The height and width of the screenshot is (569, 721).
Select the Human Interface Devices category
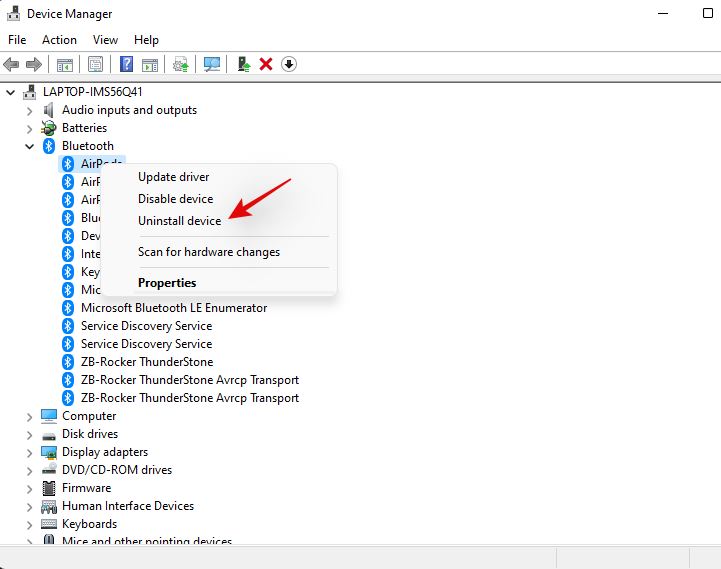(x=127, y=506)
